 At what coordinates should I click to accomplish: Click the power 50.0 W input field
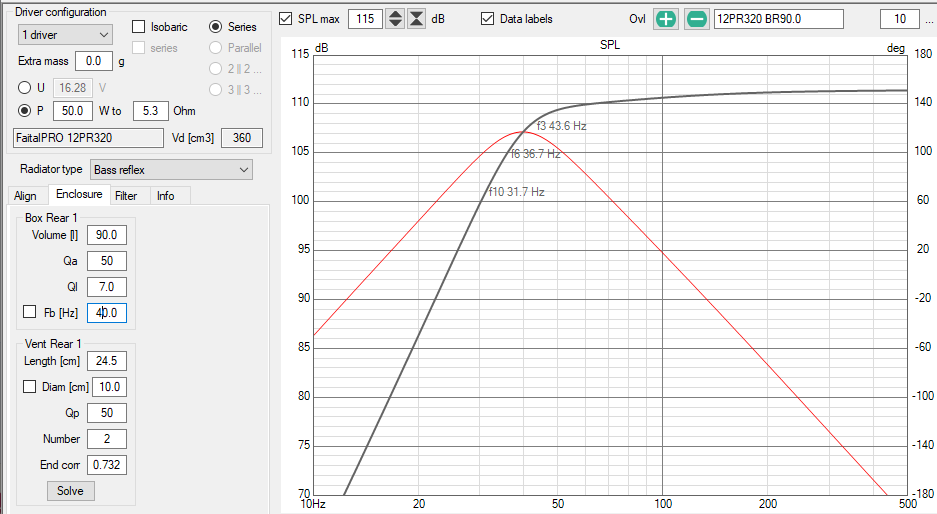(x=73, y=111)
